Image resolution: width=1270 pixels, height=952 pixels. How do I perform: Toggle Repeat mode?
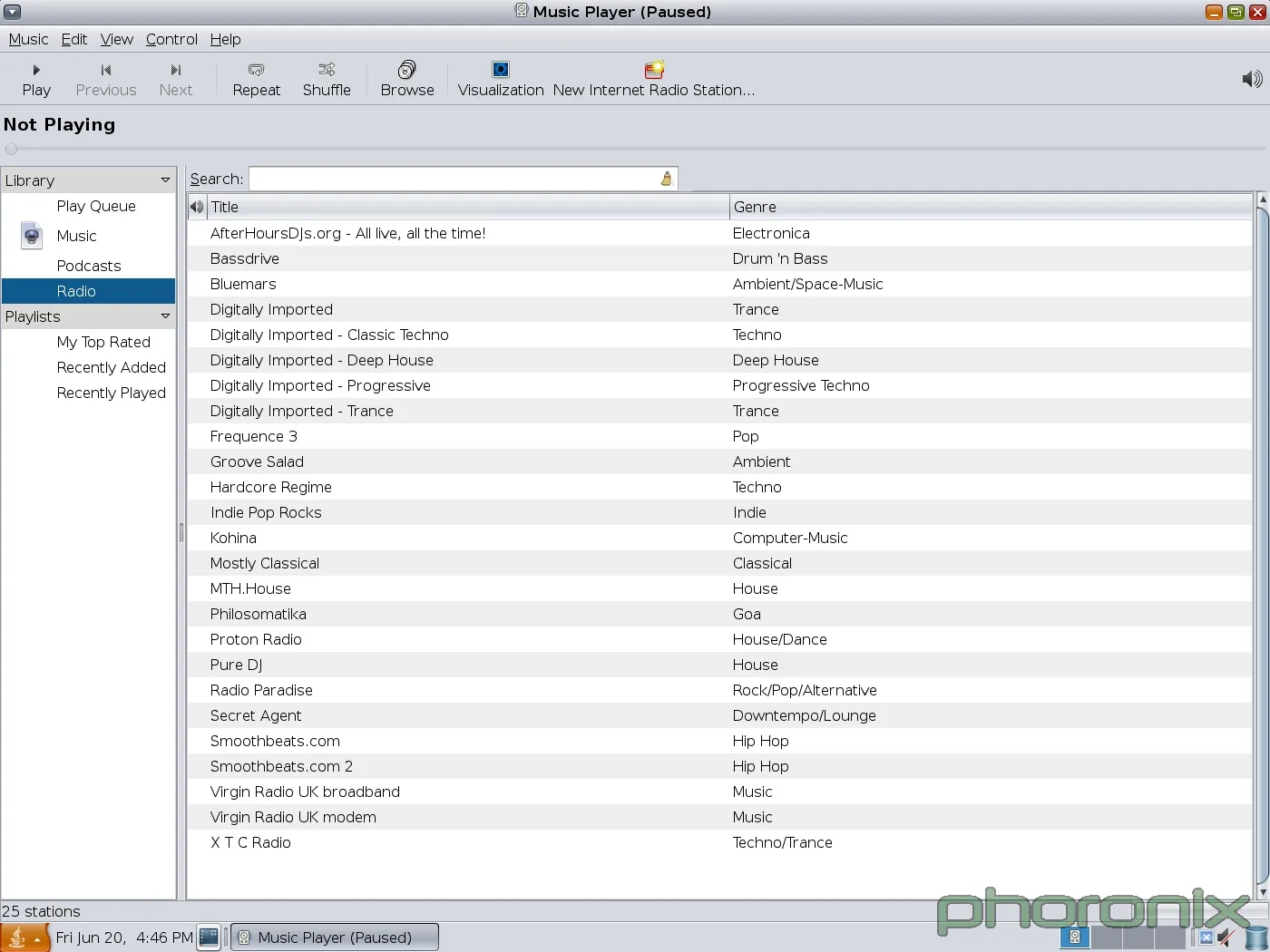[257, 80]
